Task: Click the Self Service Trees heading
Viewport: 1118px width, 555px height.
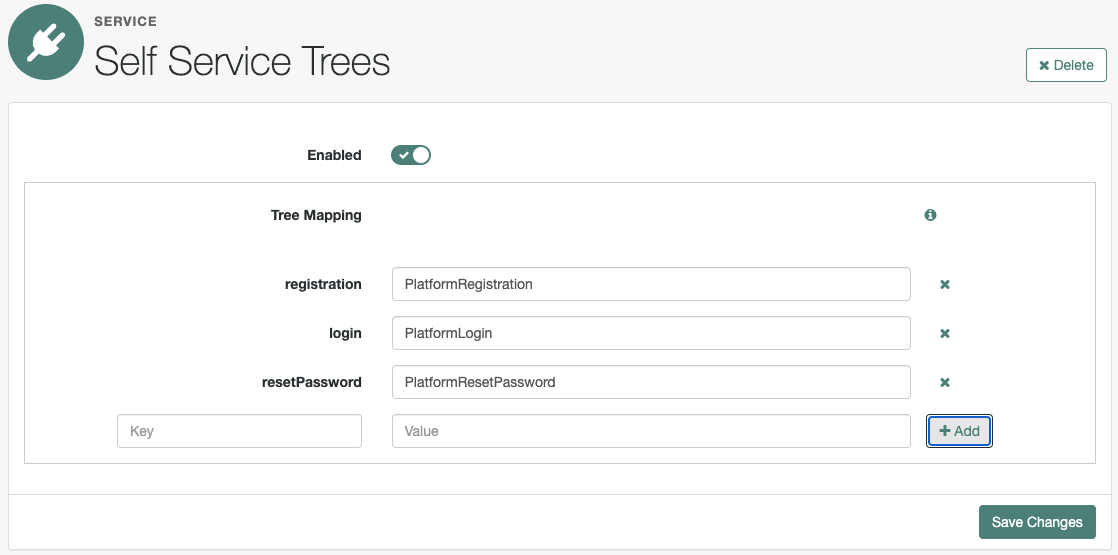Action: coord(242,62)
